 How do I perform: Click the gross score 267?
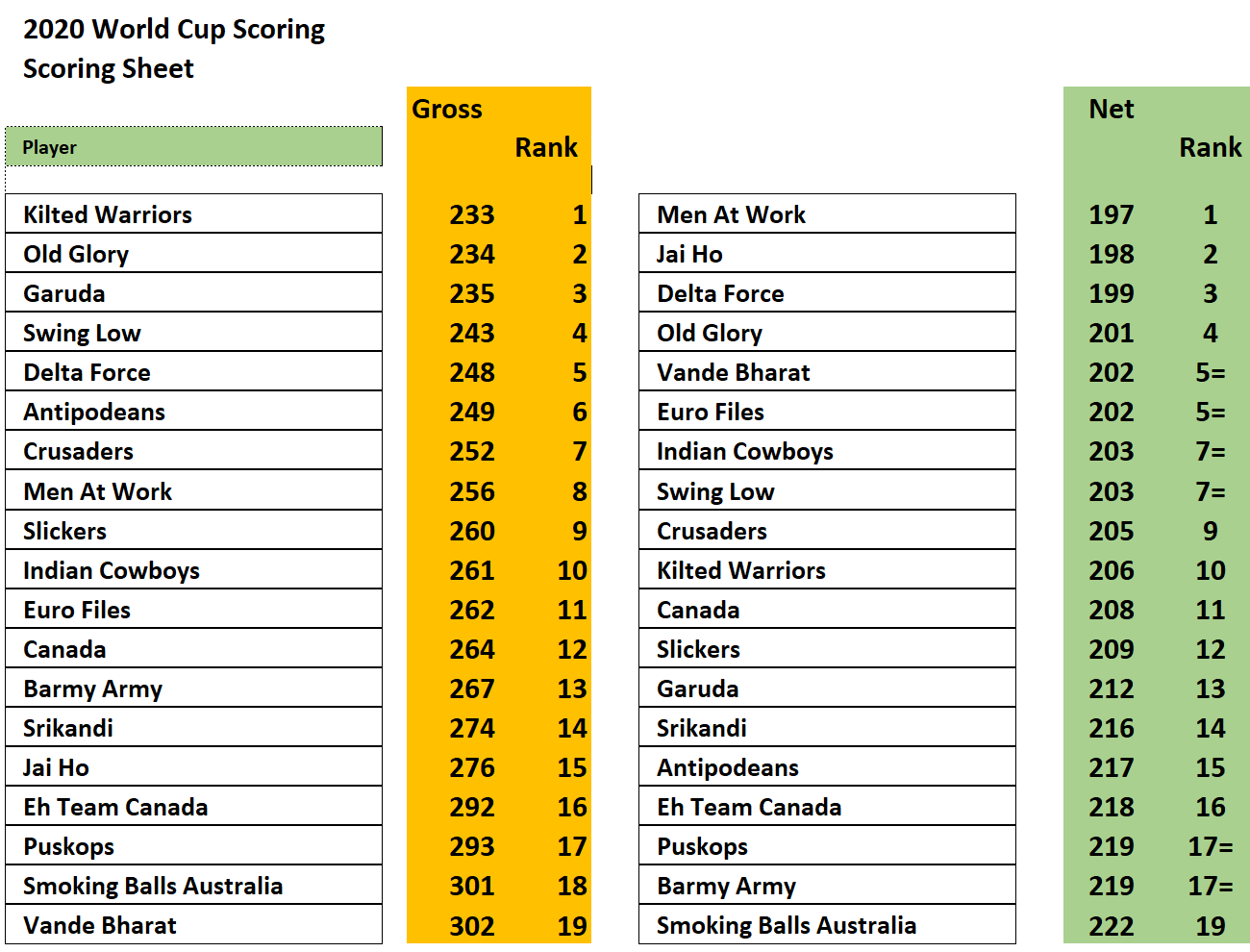click(x=471, y=689)
